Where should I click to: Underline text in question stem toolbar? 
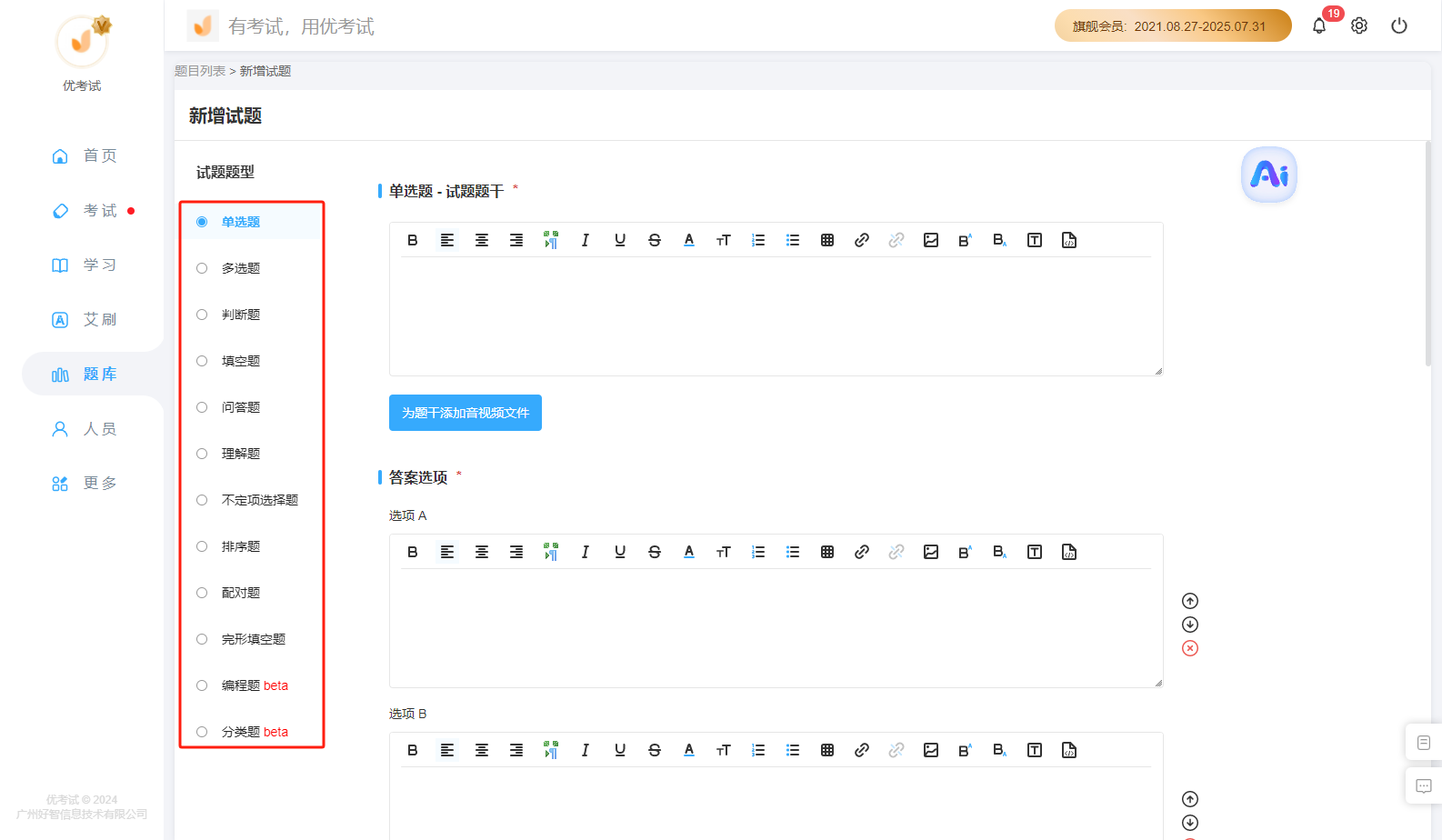(x=620, y=240)
